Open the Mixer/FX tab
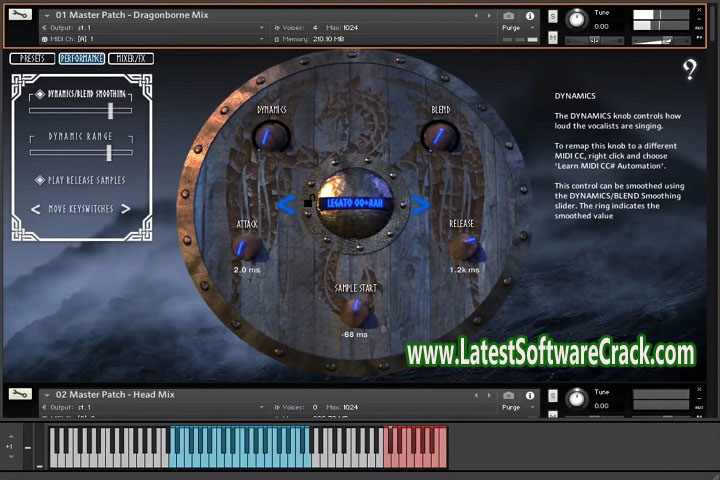720x480 pixels. coord(131,59)
